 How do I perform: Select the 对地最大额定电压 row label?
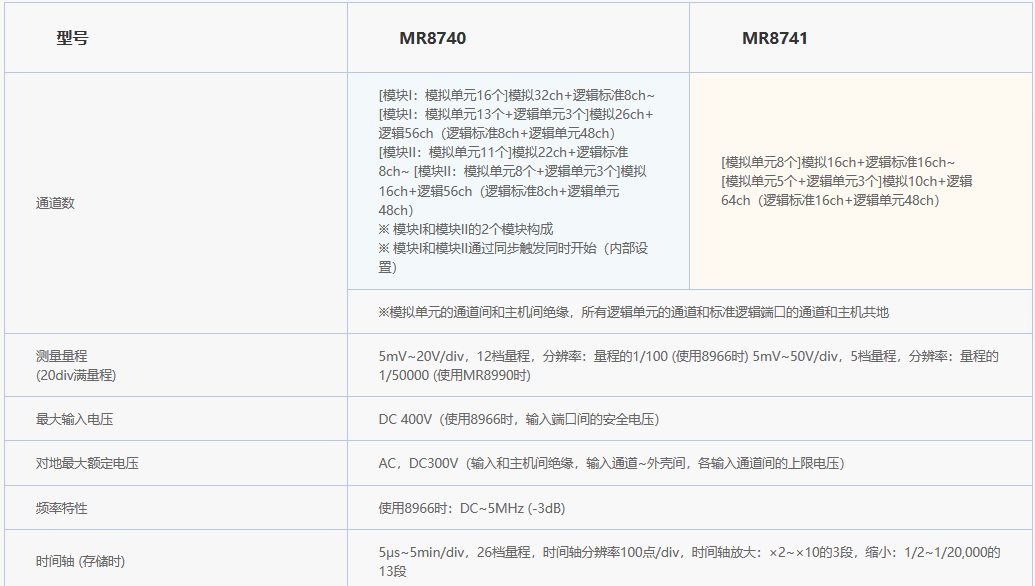[87, 463]
